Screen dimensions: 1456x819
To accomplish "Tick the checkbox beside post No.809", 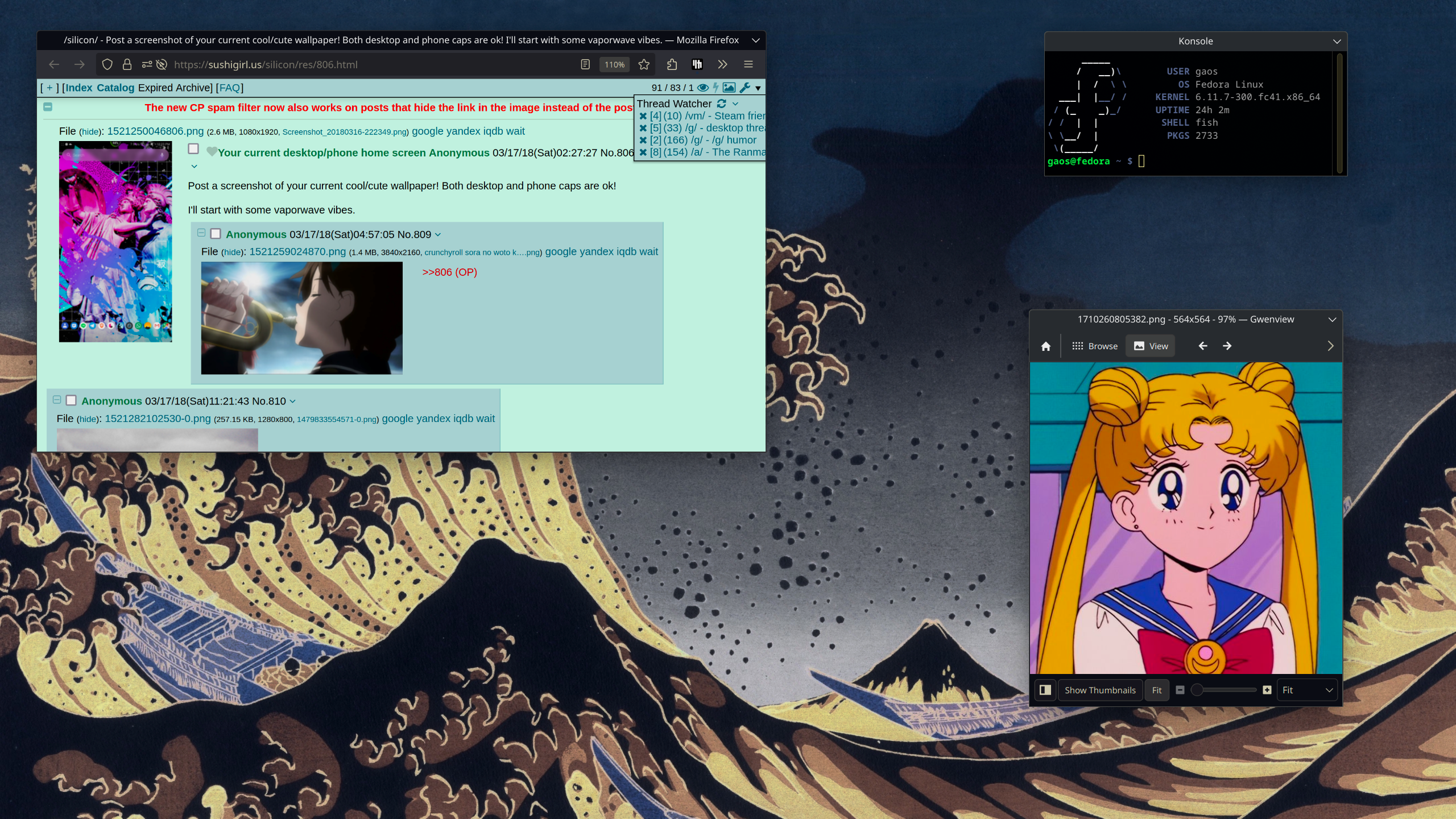I will click(216, 234).
